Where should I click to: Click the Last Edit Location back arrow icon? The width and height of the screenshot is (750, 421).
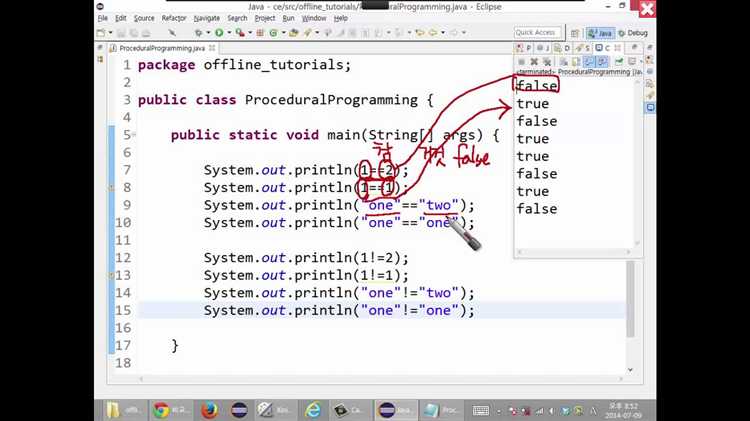420,33
